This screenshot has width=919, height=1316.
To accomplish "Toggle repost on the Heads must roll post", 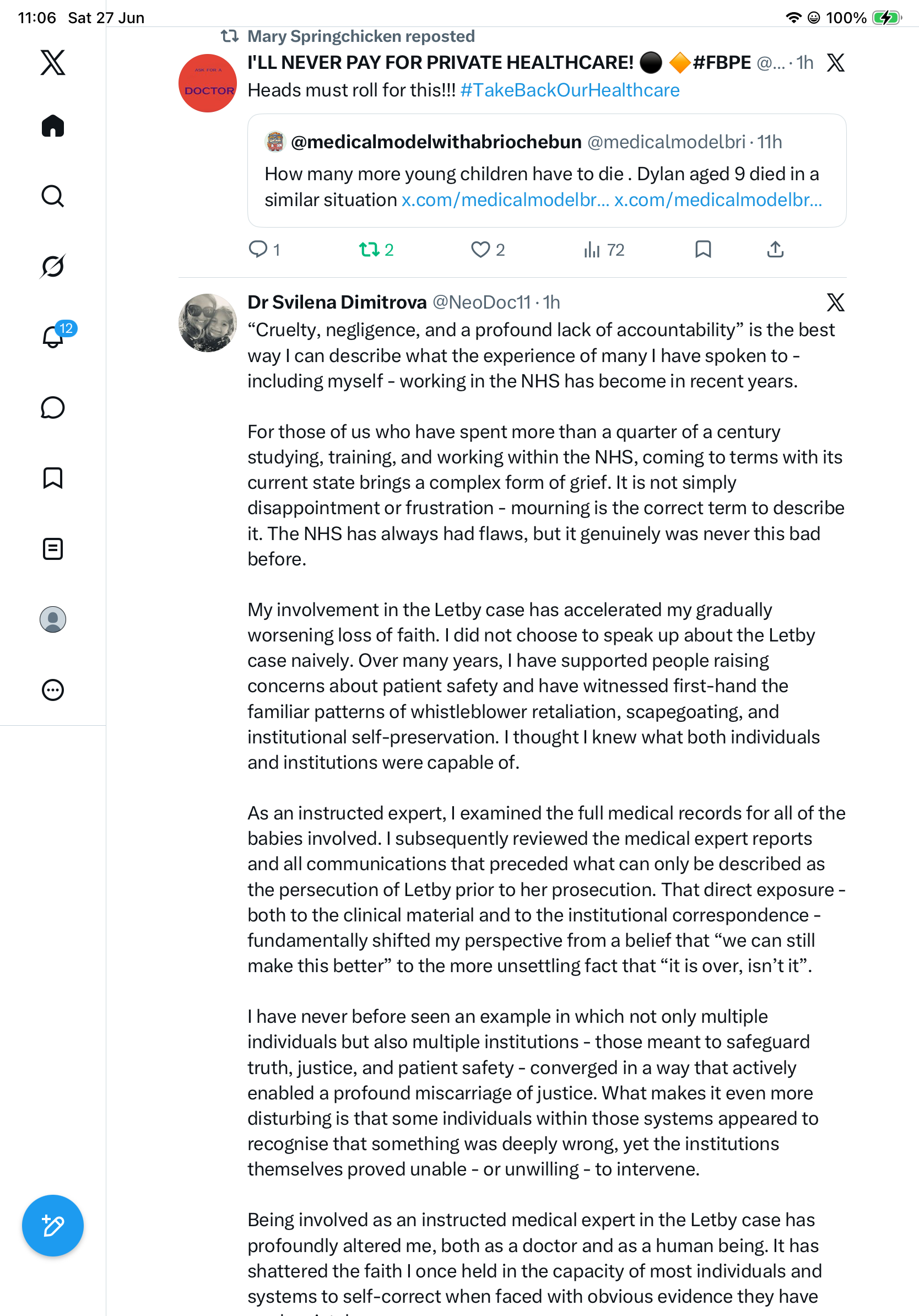I will [x=376, y=249].
